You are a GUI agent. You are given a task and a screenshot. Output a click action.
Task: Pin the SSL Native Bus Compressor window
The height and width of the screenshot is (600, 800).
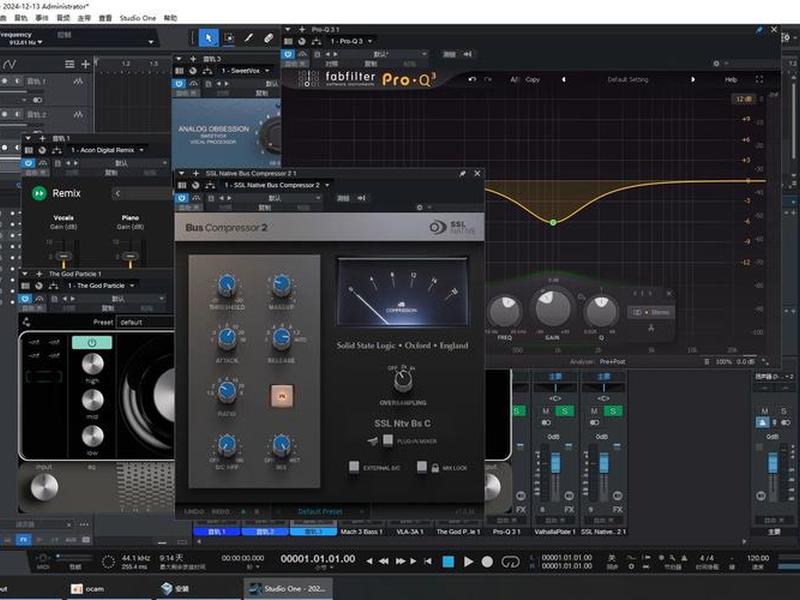tap(462, 173)
